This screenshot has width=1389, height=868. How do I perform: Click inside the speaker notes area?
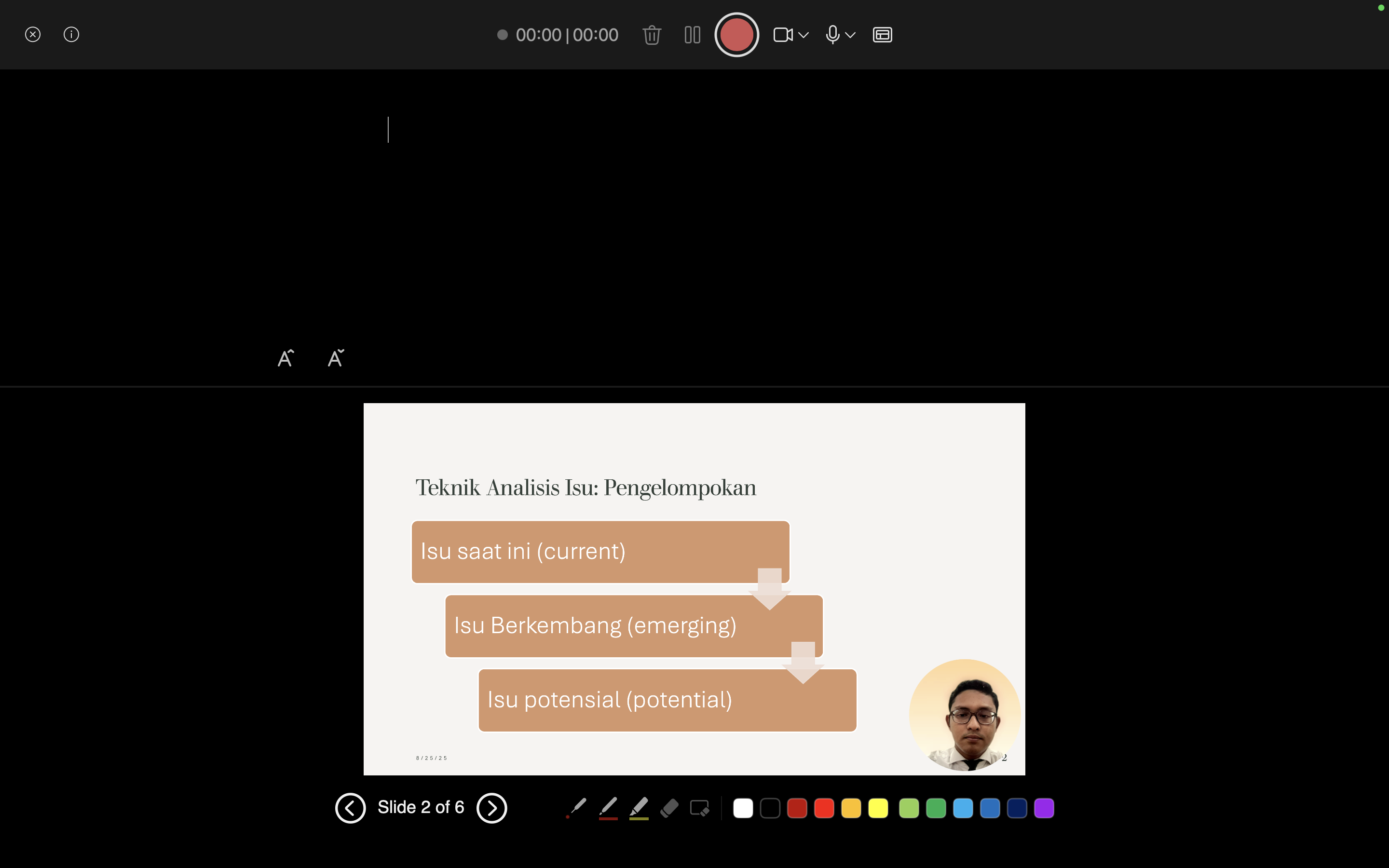[689, 218]
